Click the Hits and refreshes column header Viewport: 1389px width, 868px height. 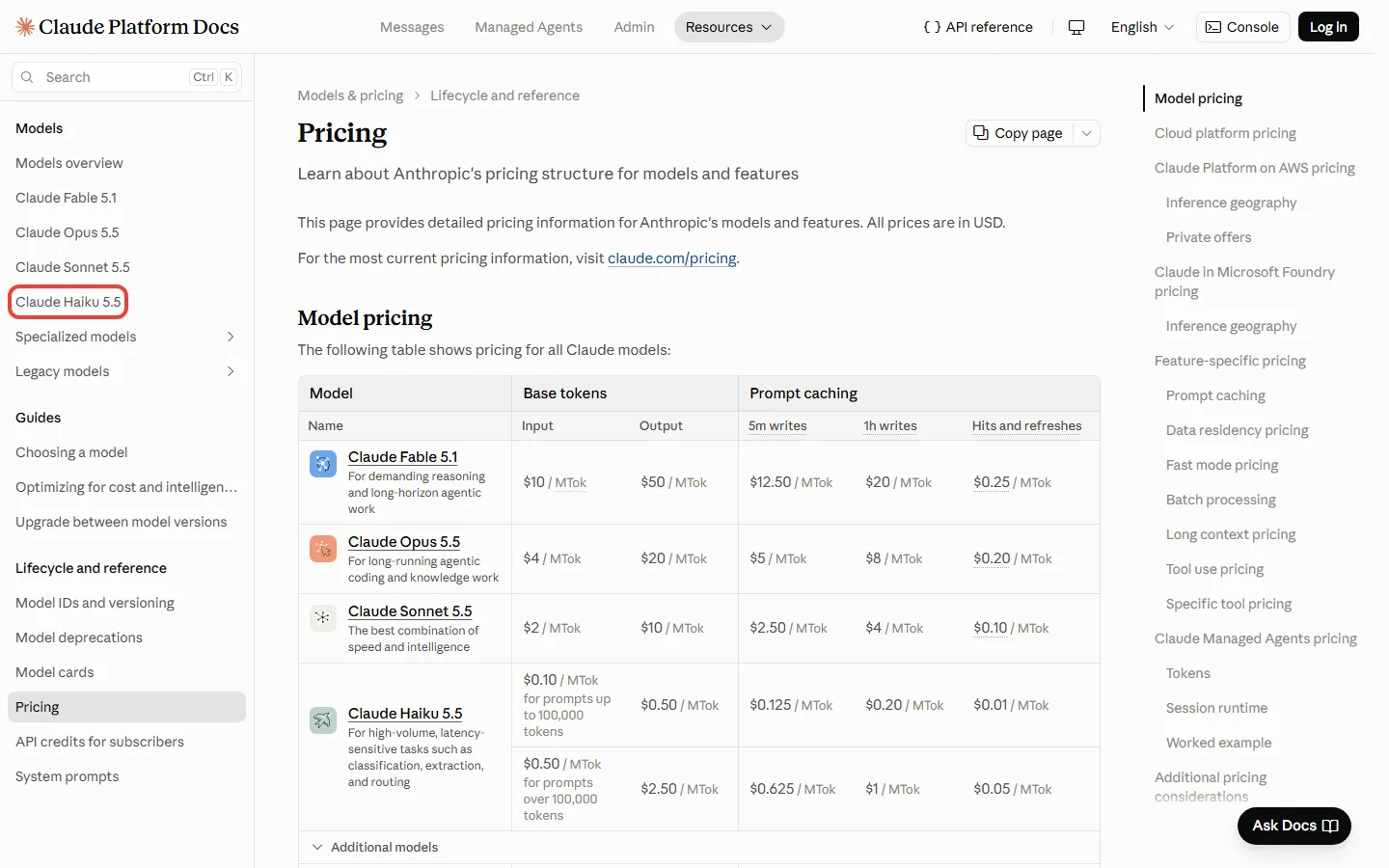(x=1027, y=425)
